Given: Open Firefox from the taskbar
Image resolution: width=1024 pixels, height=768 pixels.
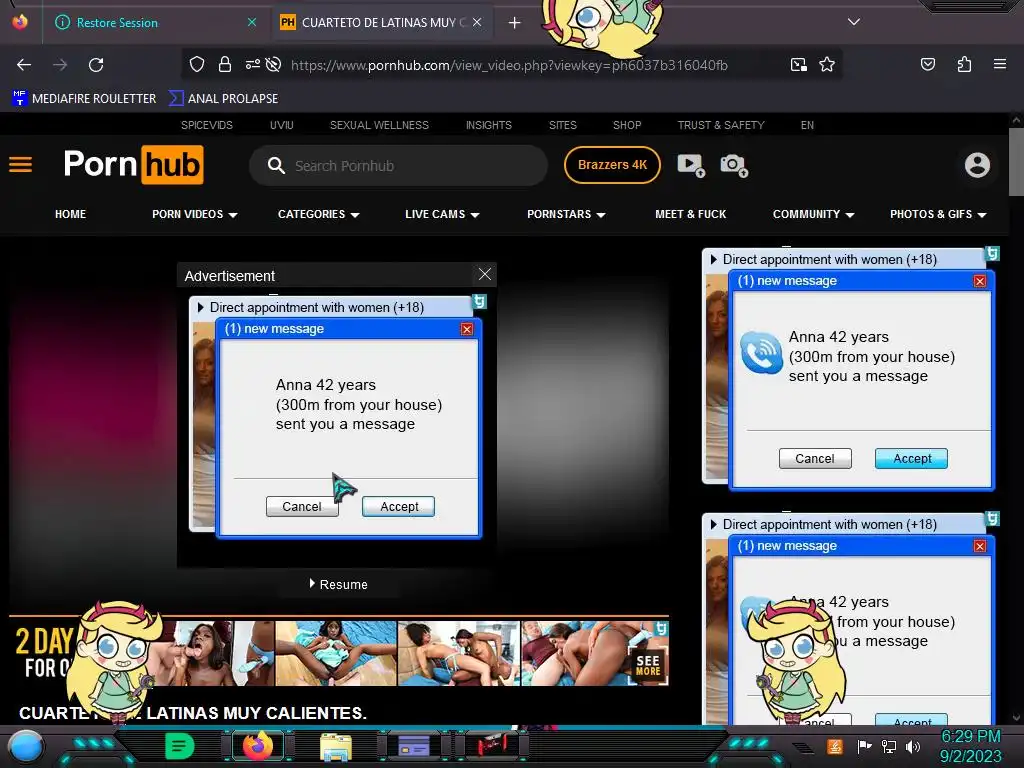Looking at the screenshot, I should click(x=257, y=746).
